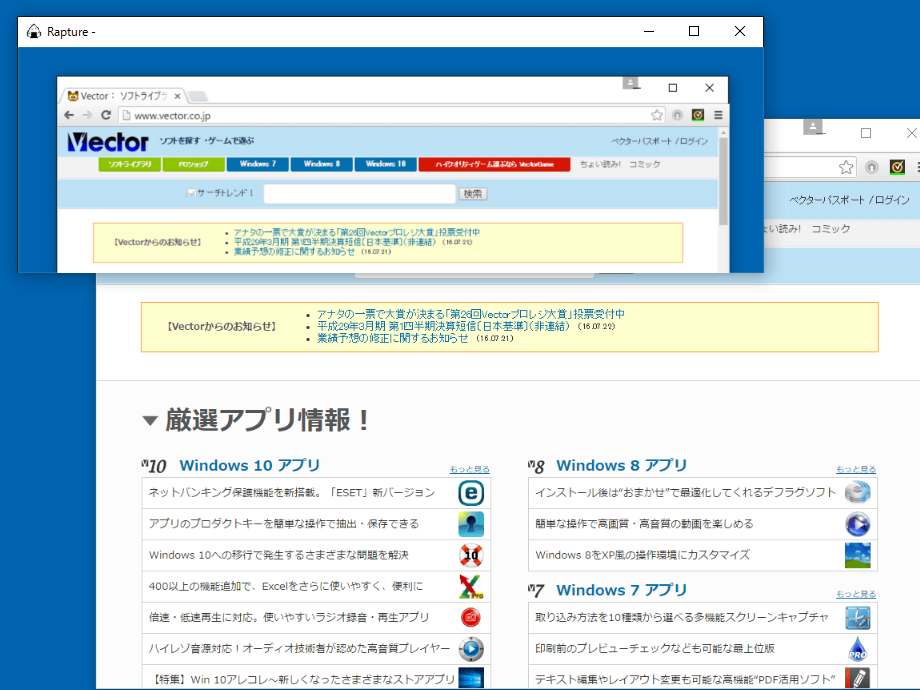Click the screen capture software icon

858,618
